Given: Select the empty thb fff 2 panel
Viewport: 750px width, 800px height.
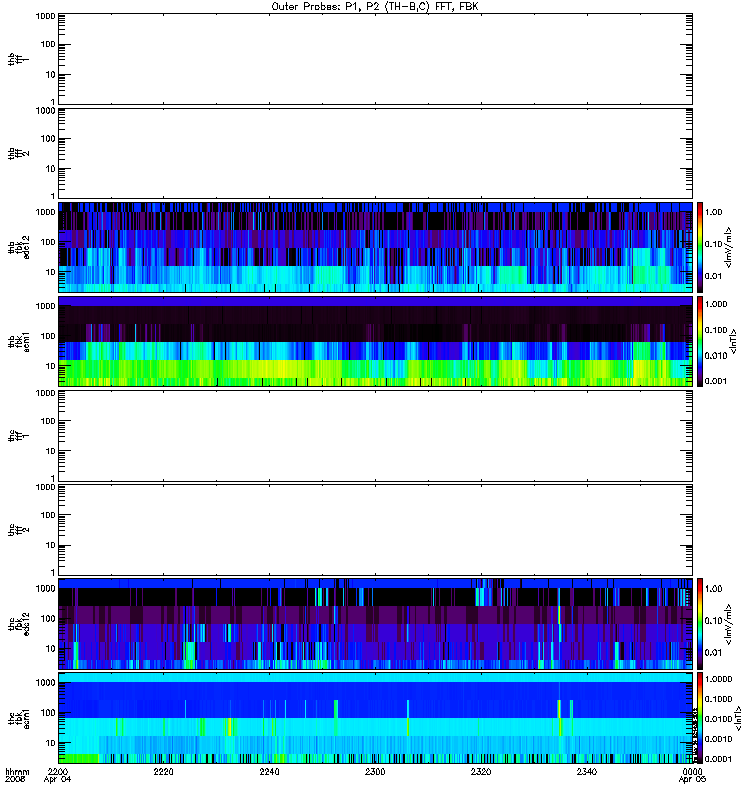Looking at the screenshot, I should (375, 153).
